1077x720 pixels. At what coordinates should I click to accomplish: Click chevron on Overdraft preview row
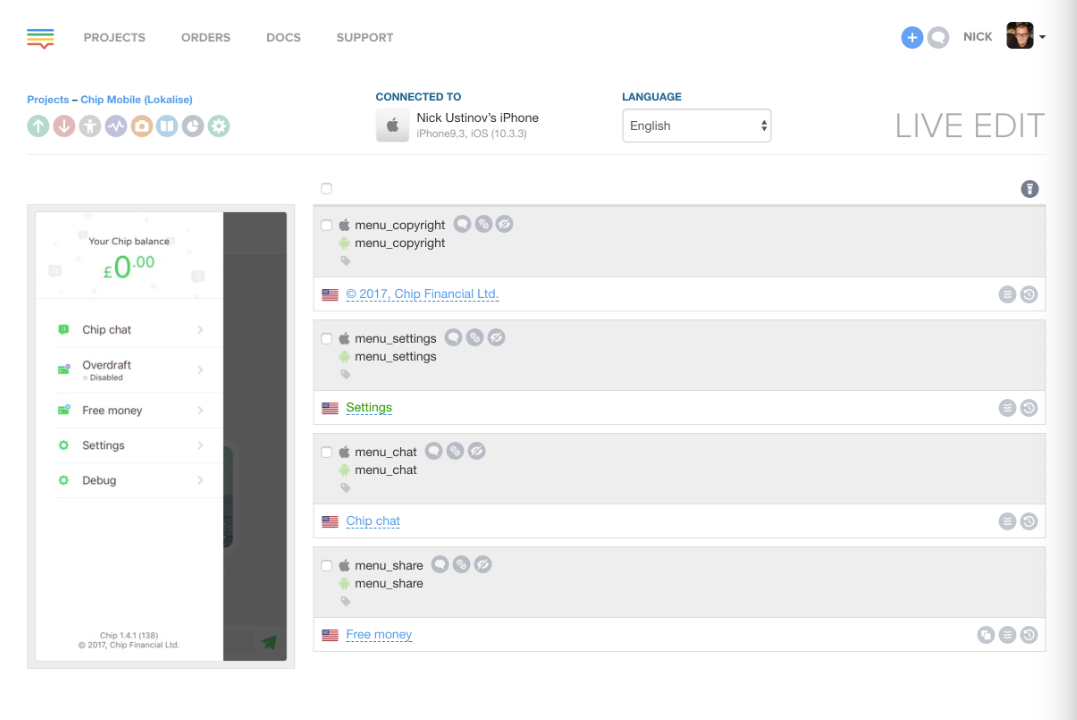coord(200,370)
